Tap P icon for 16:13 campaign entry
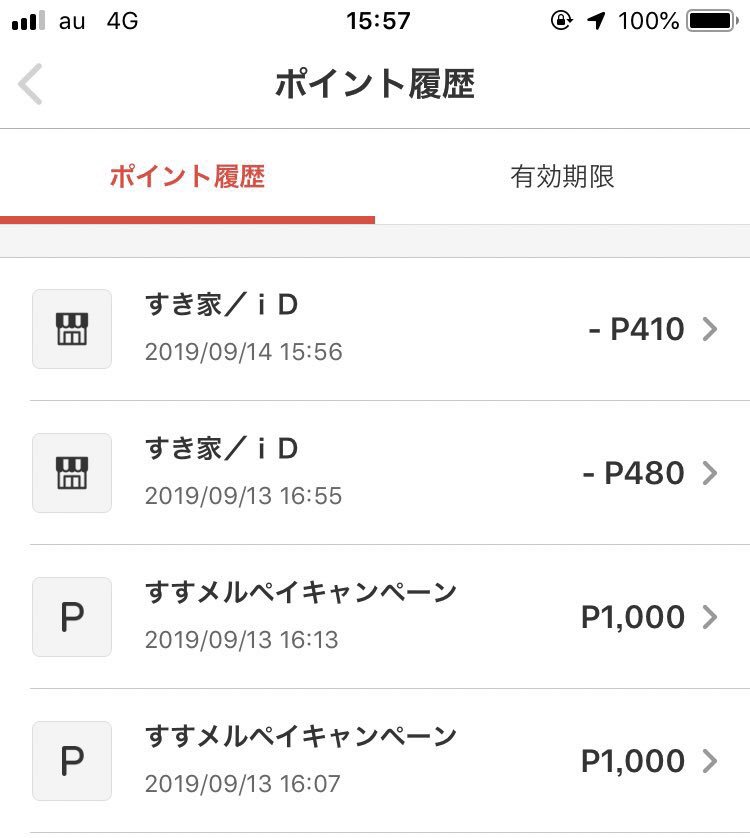The height and width of the screenshot is (838, 750). [x=72, y=617]
